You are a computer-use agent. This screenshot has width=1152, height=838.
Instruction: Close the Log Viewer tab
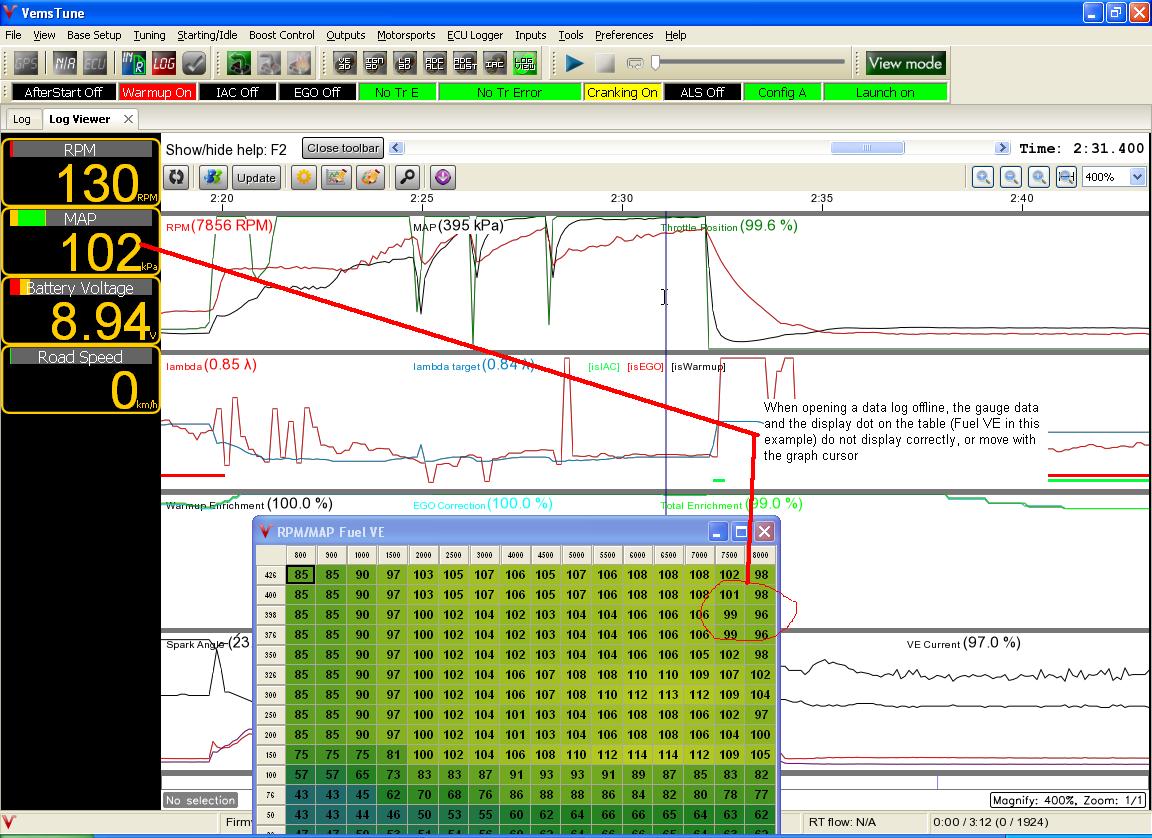point(128,119)
